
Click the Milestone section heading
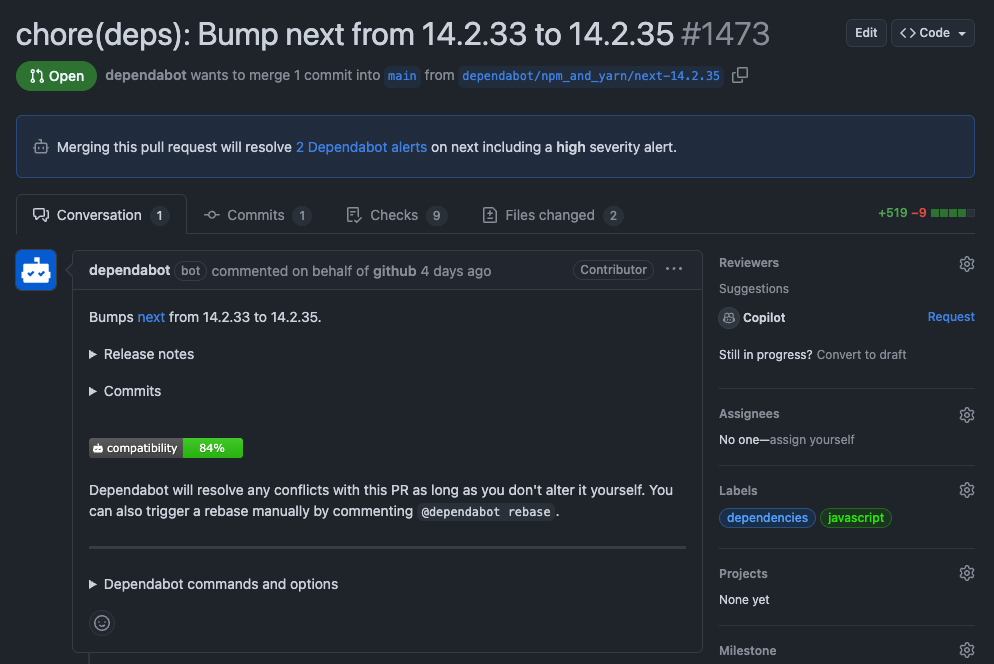747,651
